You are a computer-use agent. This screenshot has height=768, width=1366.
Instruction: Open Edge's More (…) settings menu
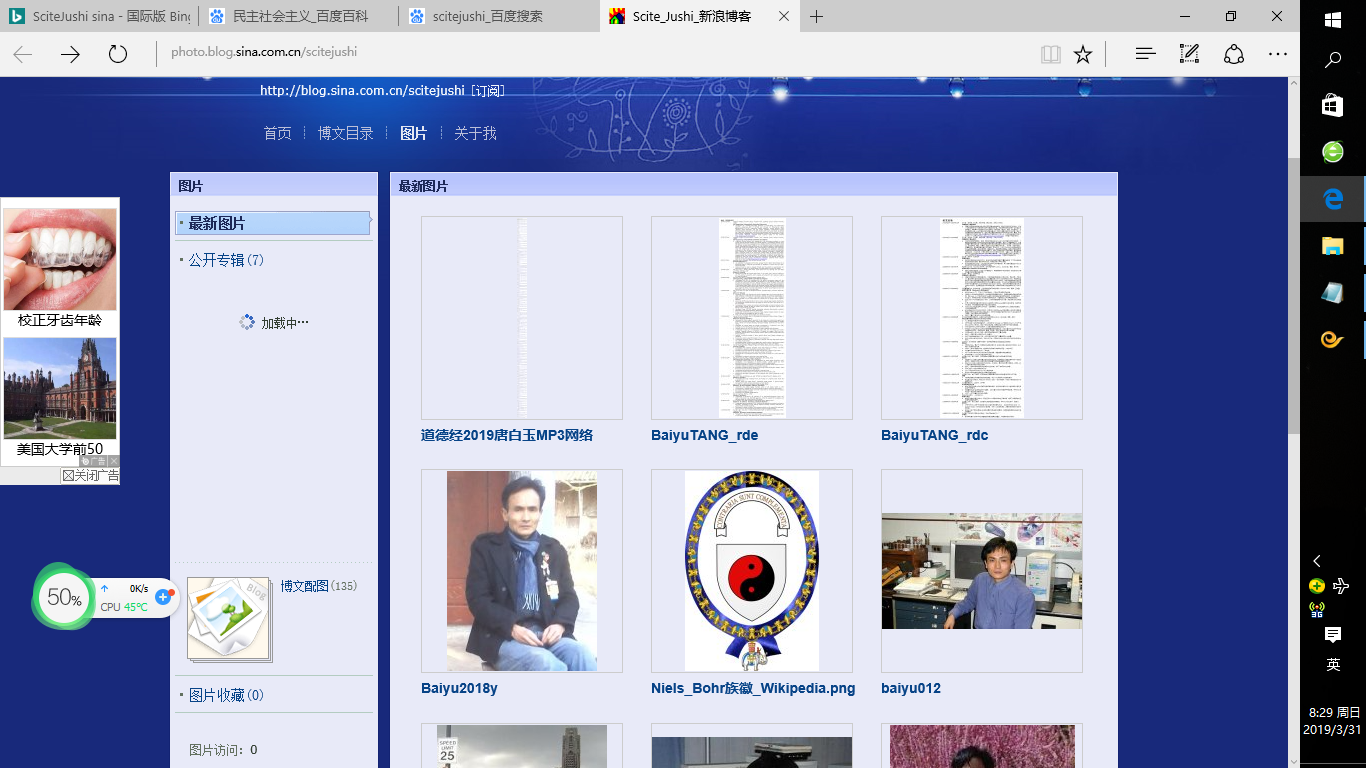[1278, 55]
